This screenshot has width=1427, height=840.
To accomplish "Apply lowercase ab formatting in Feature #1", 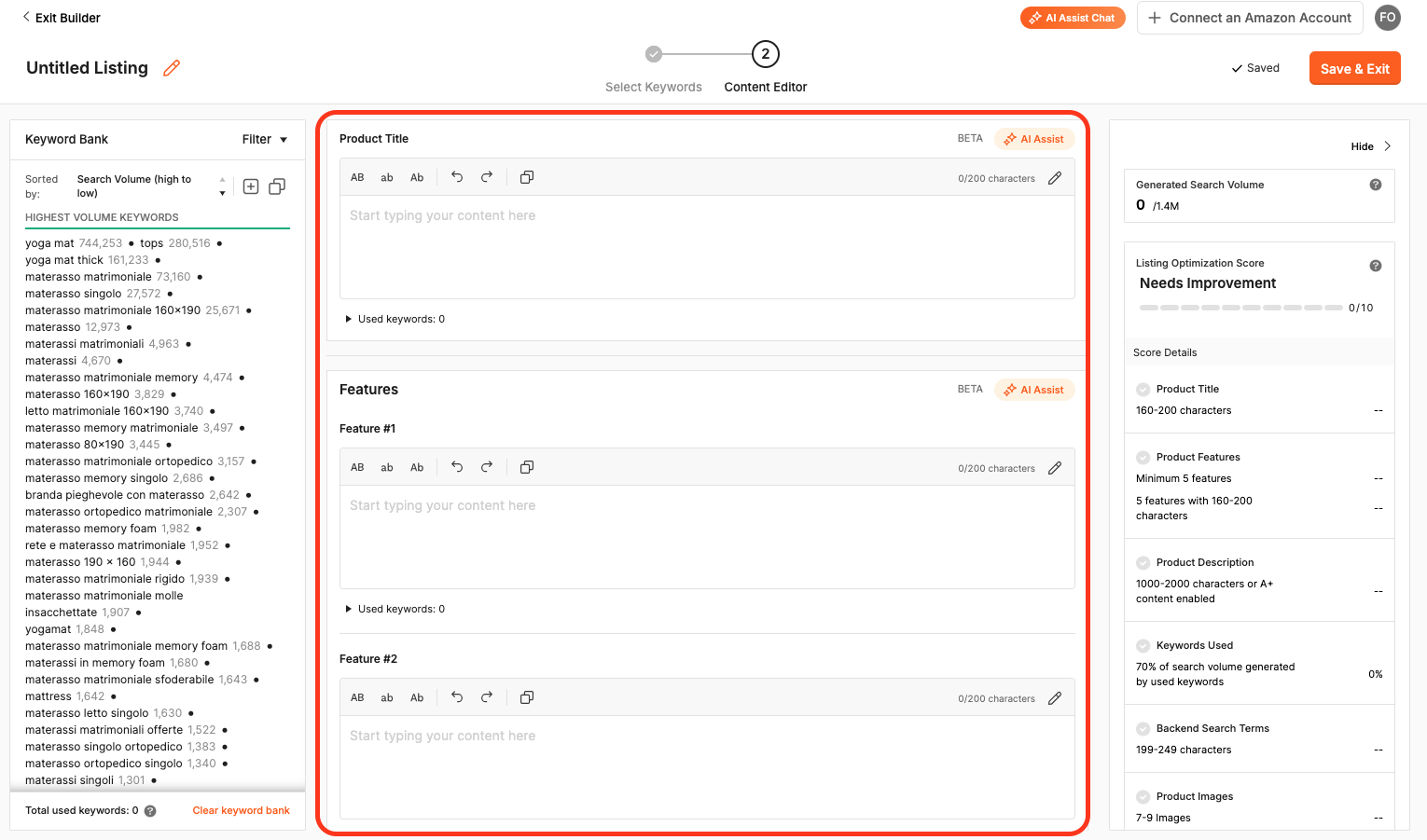I will (x=387, y=467).
